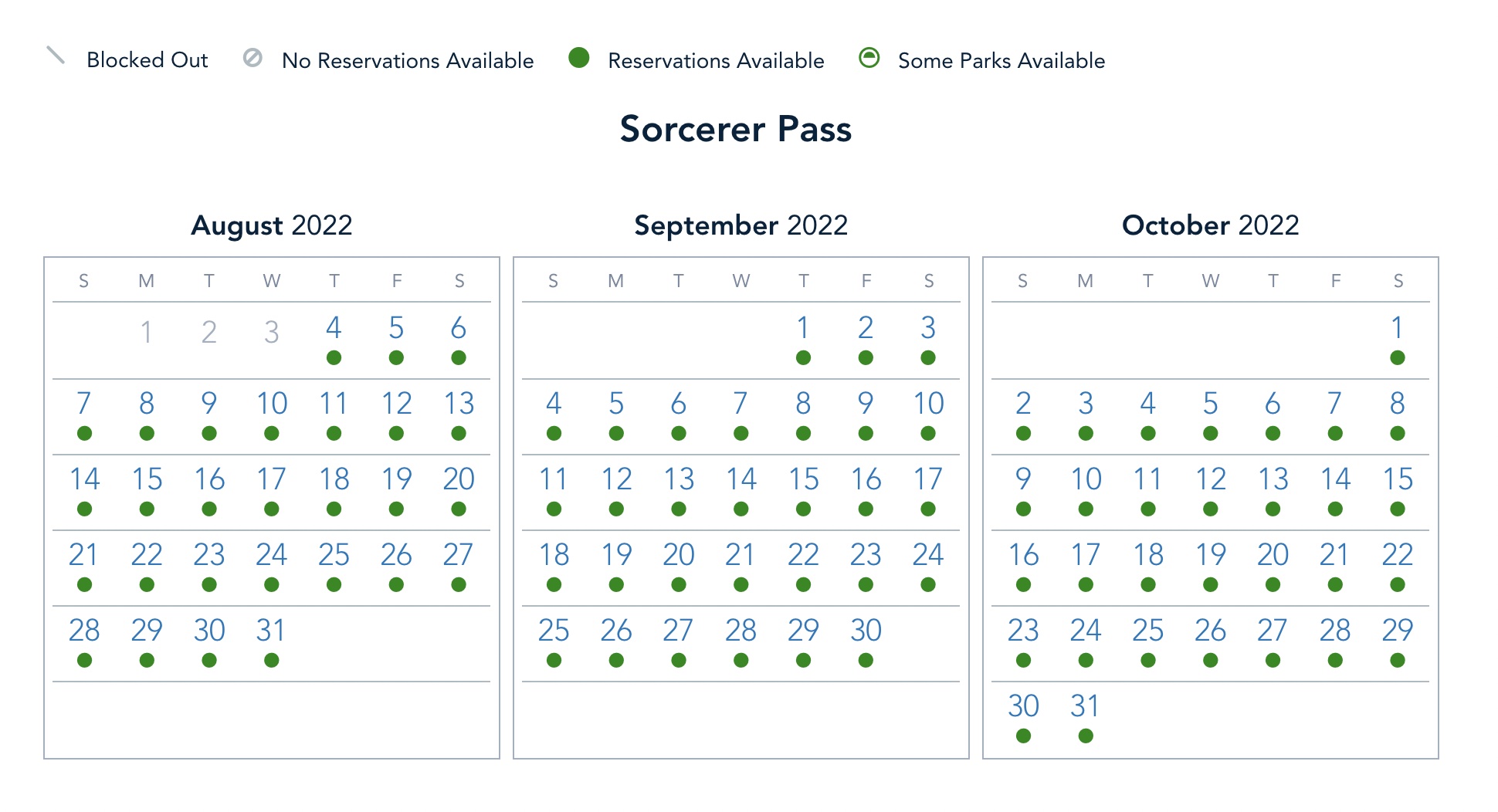Choose October 19 date
Image resolution: width=1498 pixels, height=812 pixels.
coord(1210,555)
